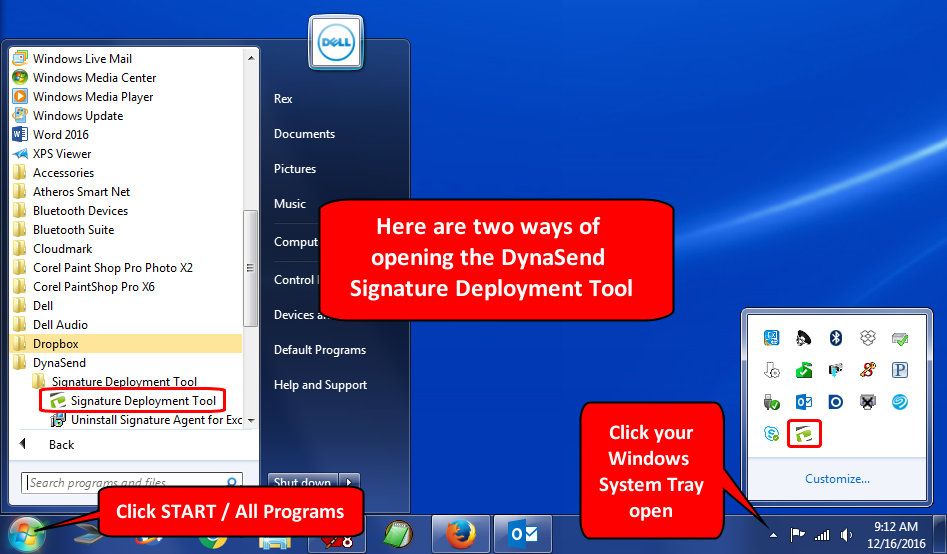The width and height of the screenshot is (947, 554).
Task: Open Help and Support
Action: tap(321, 385)
